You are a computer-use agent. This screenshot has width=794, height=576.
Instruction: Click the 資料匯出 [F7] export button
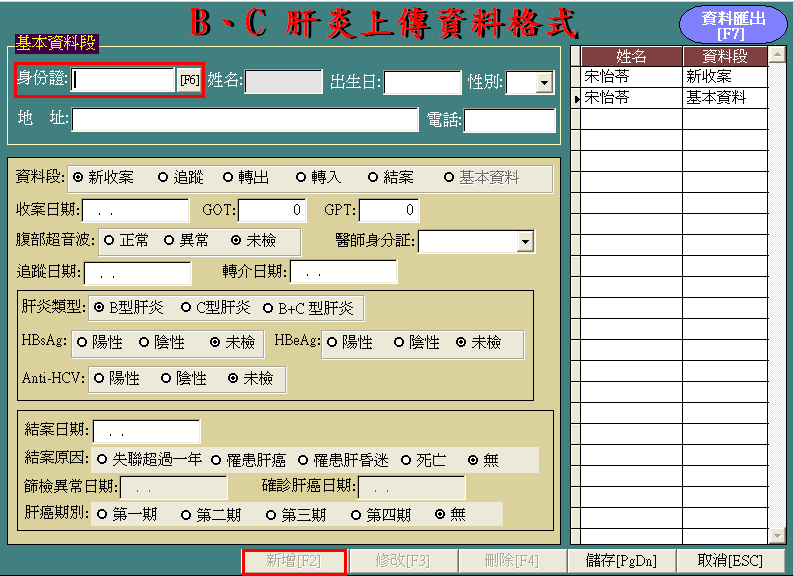tap(735, 25)
